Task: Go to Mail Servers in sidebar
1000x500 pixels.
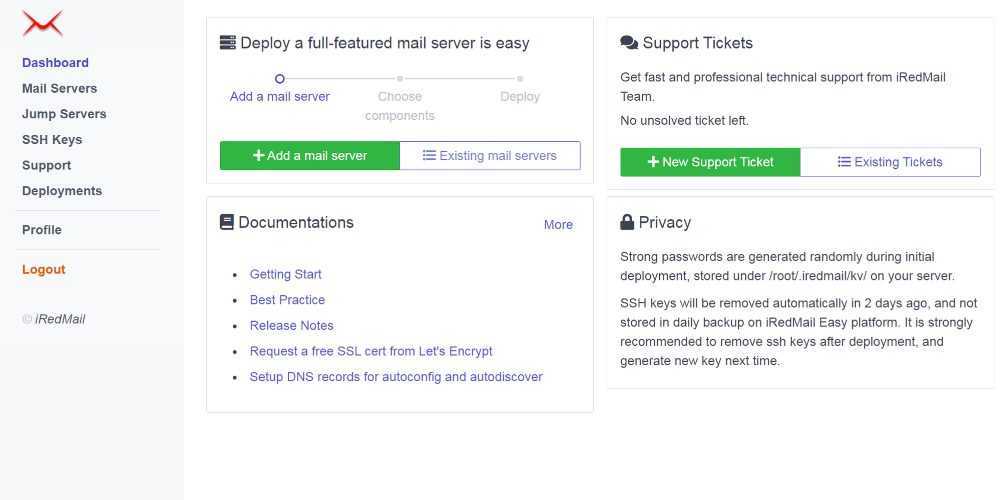Action: point(59,88)
